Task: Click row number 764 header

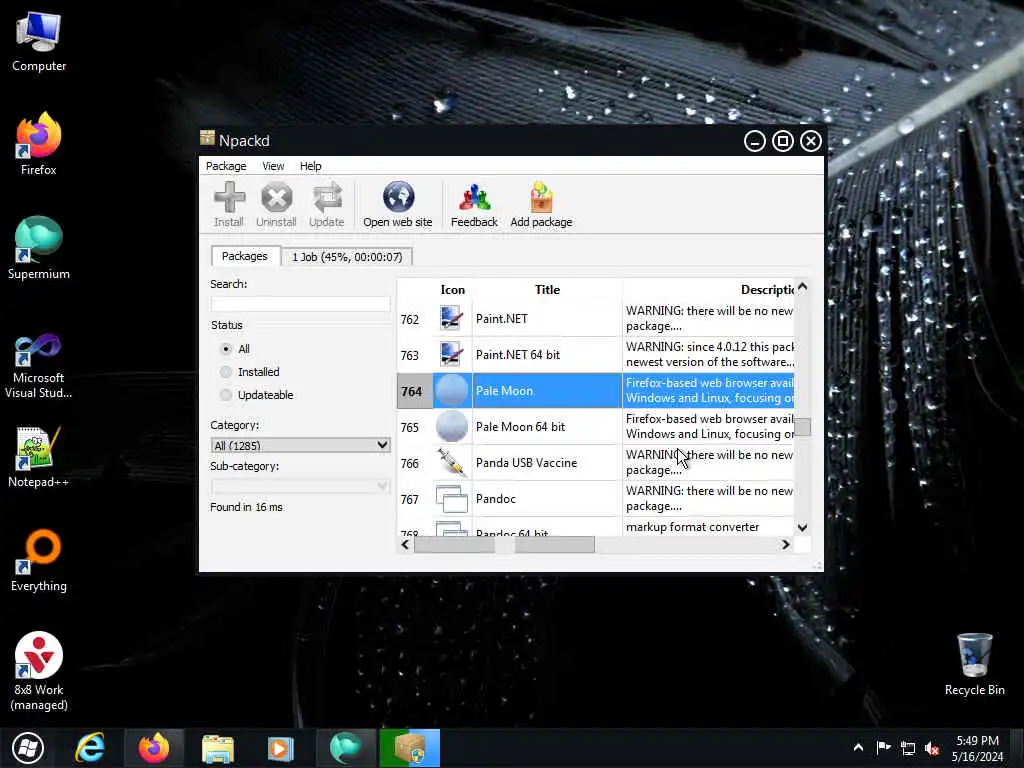Action: 415,391
